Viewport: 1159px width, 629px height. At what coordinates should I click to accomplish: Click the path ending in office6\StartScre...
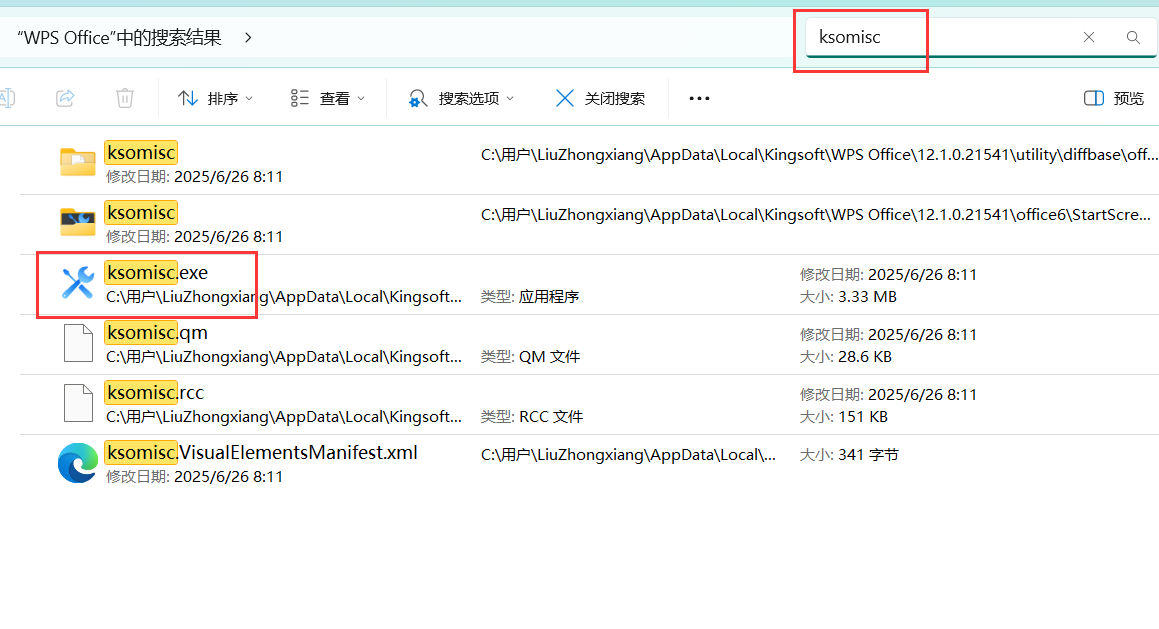point(816,214)
